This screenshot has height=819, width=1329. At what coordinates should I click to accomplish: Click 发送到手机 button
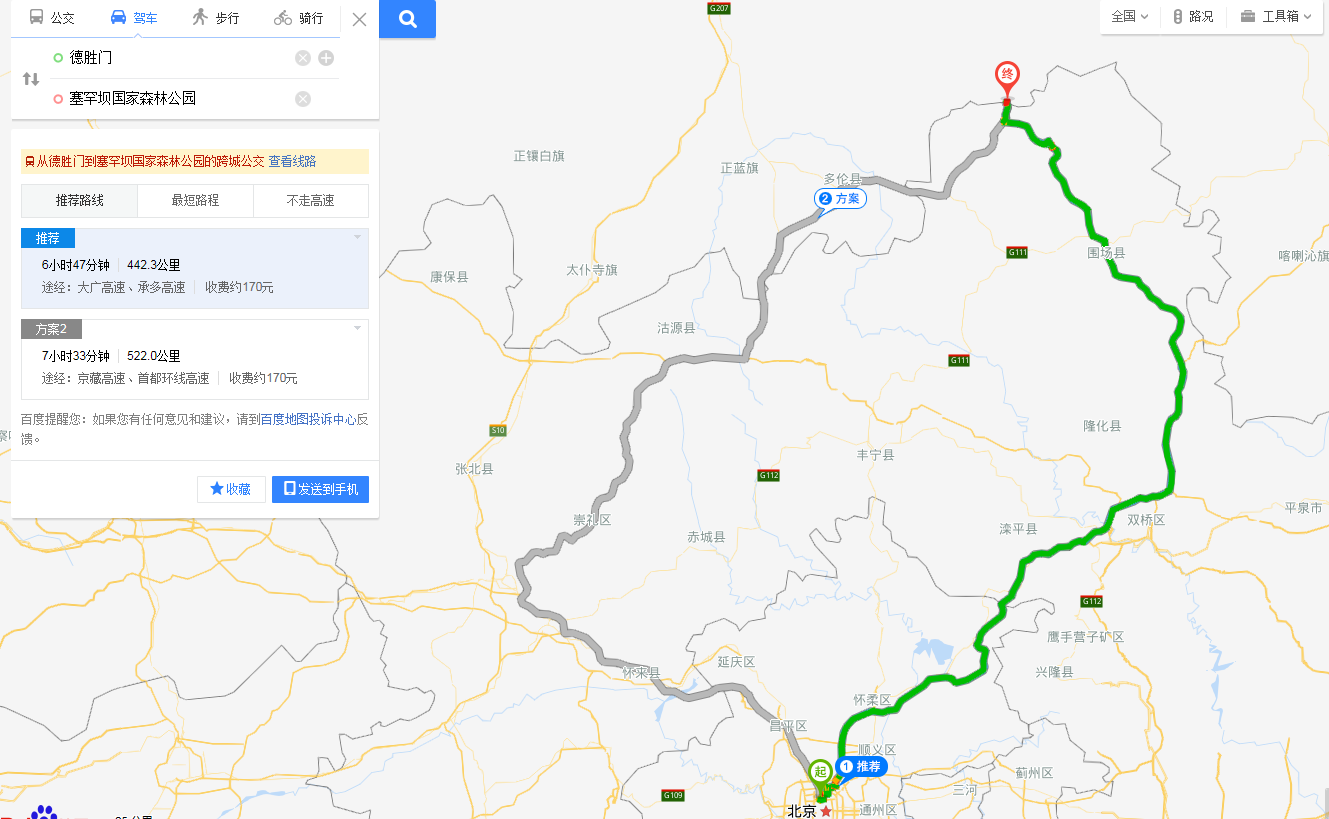(x=321, y=489)
